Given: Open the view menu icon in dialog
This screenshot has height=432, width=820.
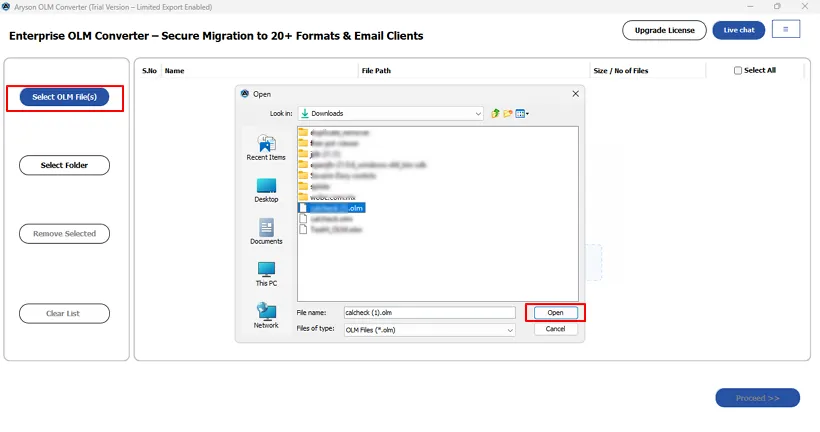Looking at the screenshot, I should coord(522,113).
